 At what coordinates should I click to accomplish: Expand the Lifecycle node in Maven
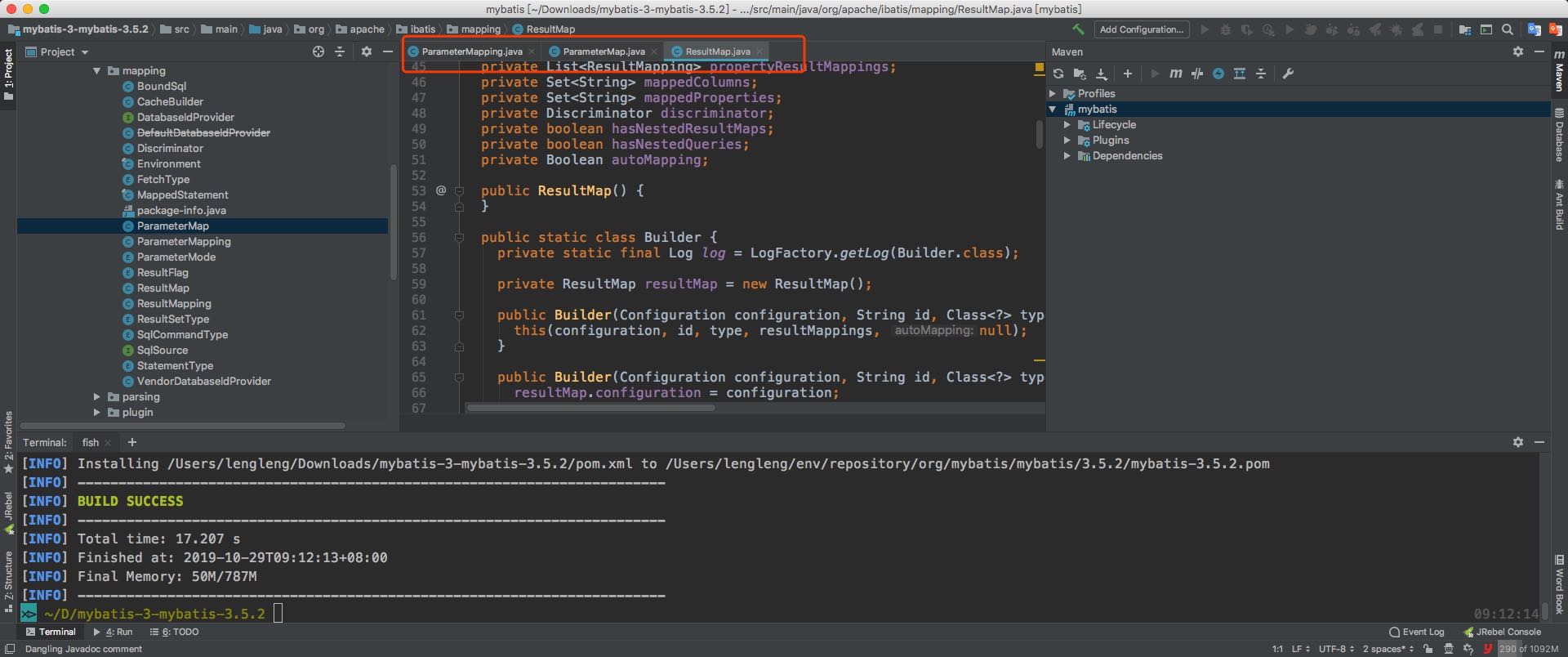coord(1067,125)
